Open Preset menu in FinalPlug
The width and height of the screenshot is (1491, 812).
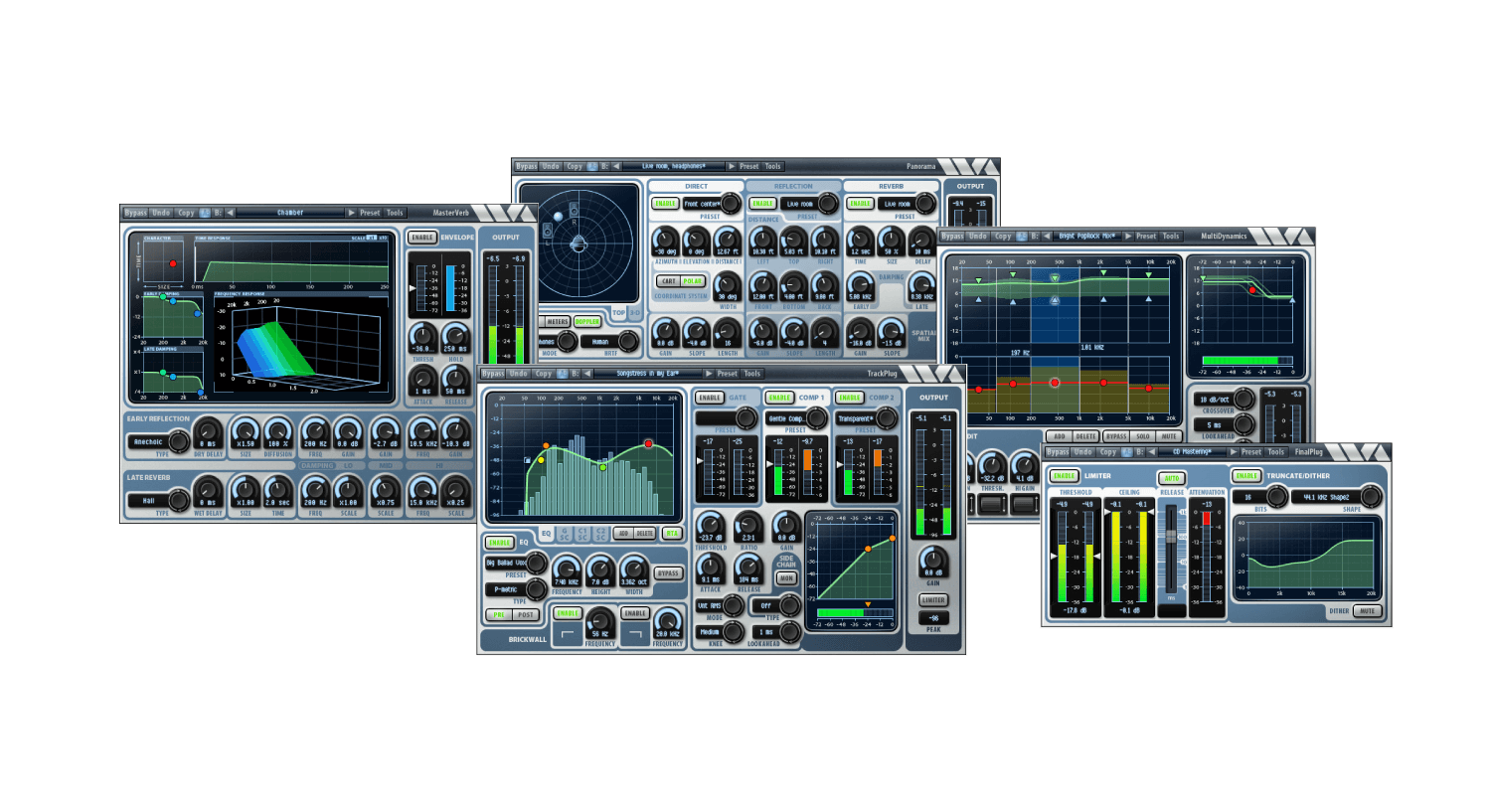click(x=1251, y=452)
